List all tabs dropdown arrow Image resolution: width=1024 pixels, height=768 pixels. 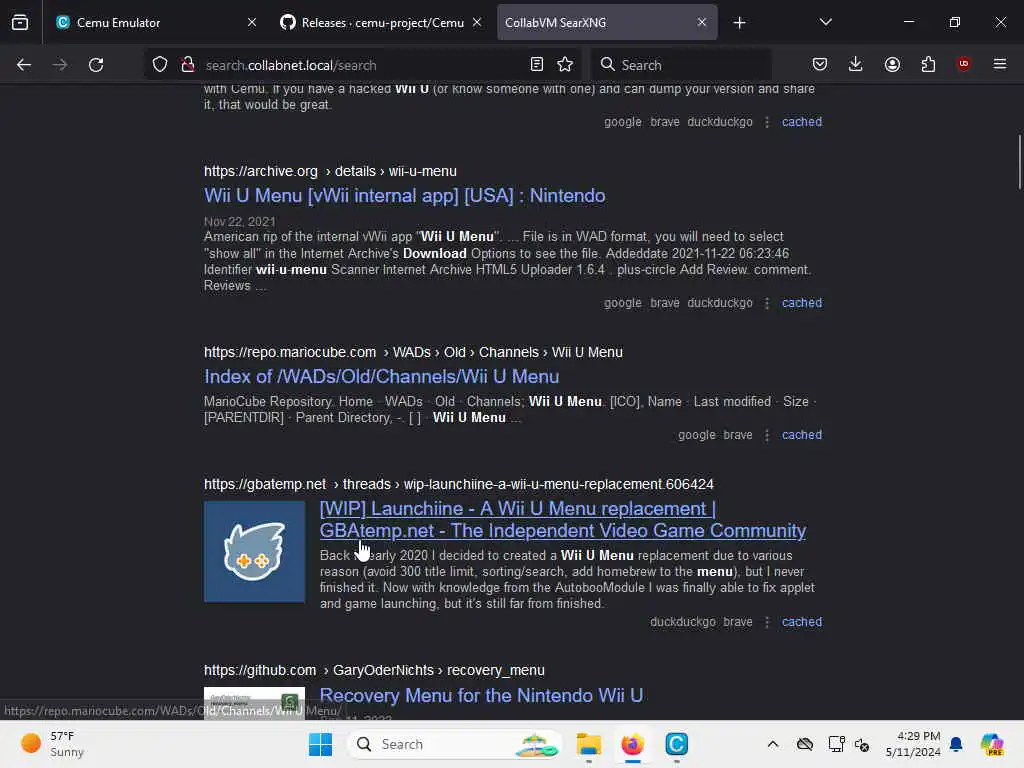tap(825, 22)
